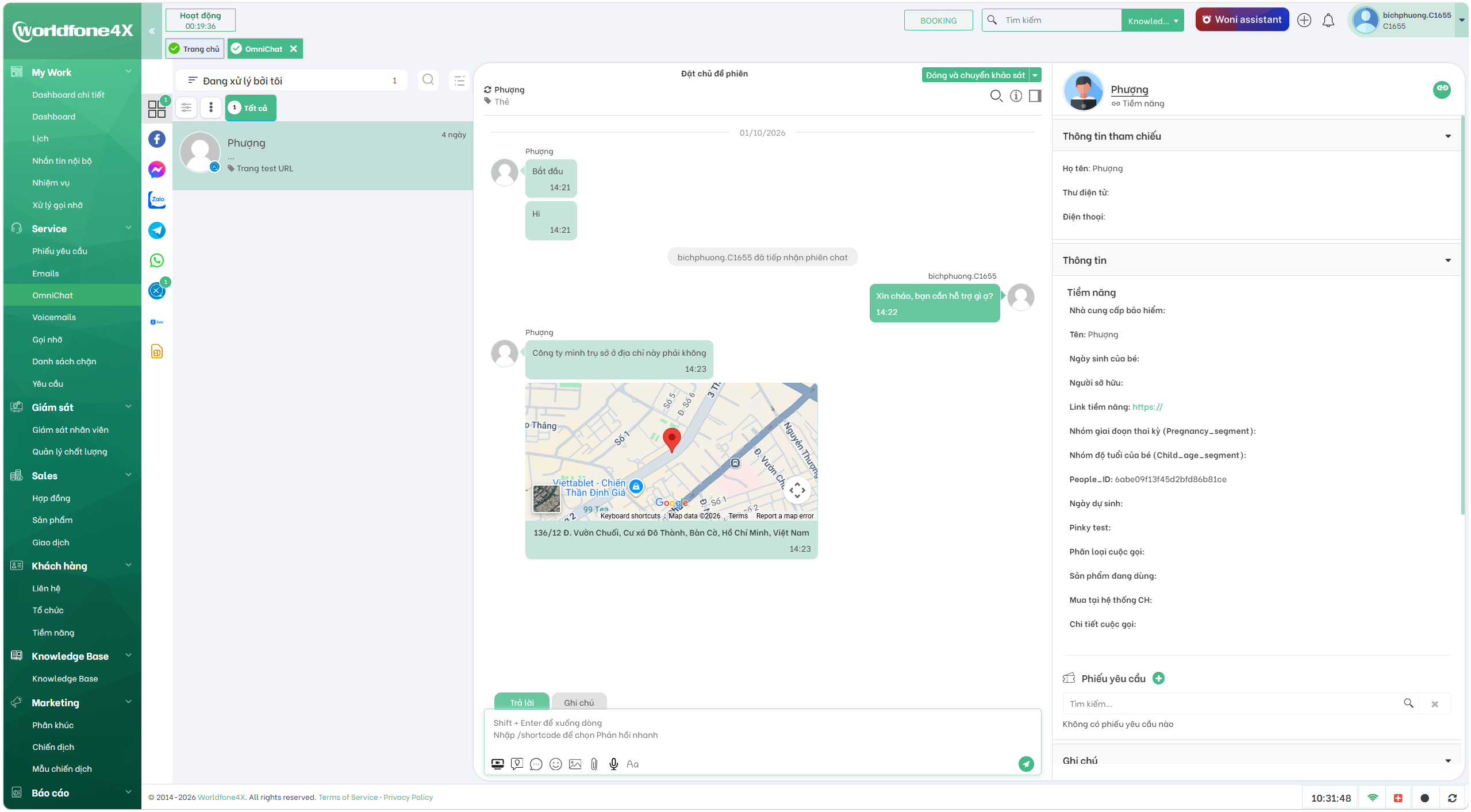Collapse the left sidebar with the double arrow

pyautogui.click(x=152, y=31)
